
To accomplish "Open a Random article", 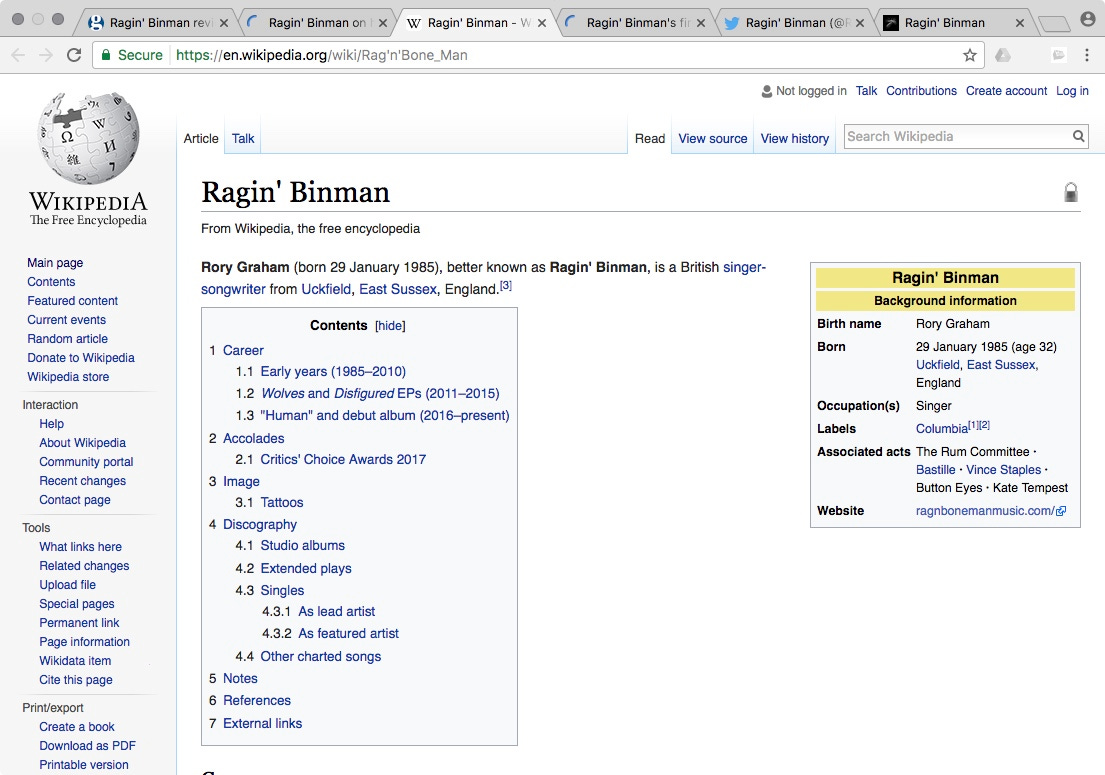I will click(68, 338).
